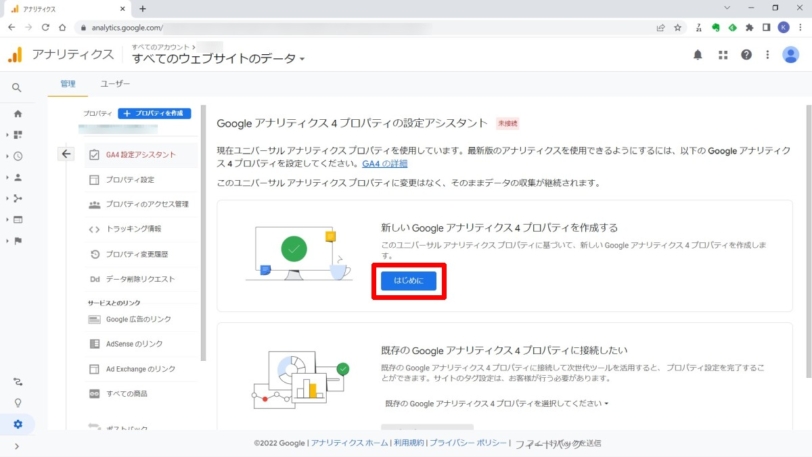This screenshot has height=457, width=812.
Task: Expand the left navigation sidebar arrow
Action: click(17, 446)
